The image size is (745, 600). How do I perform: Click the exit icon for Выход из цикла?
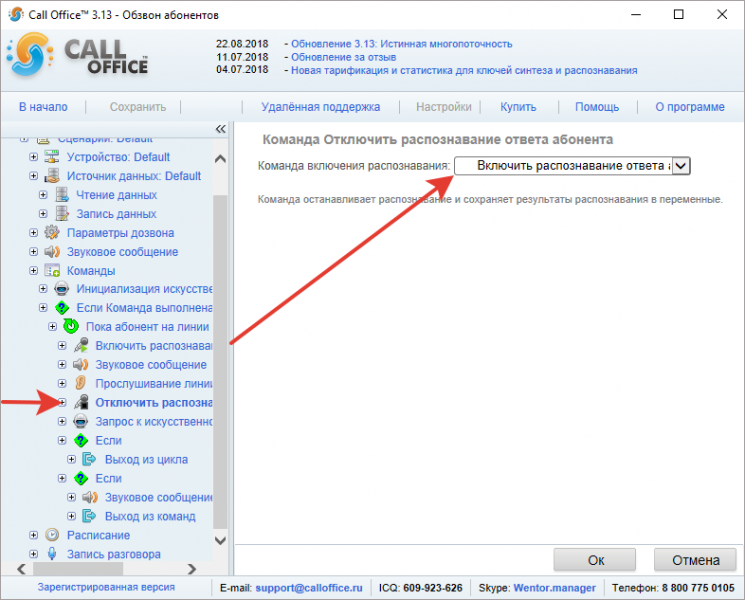89,459
